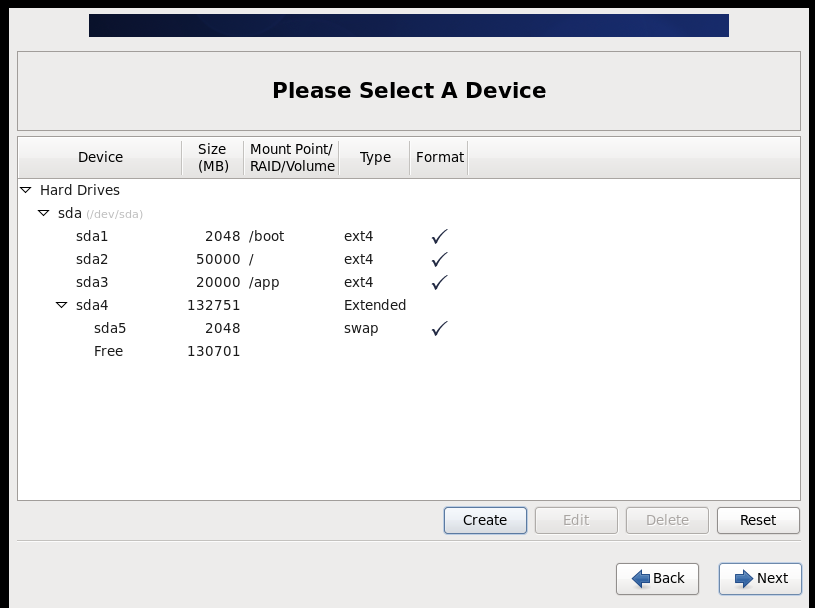Click the 50000 size value

pyautogui.click(x=218, y=259)
